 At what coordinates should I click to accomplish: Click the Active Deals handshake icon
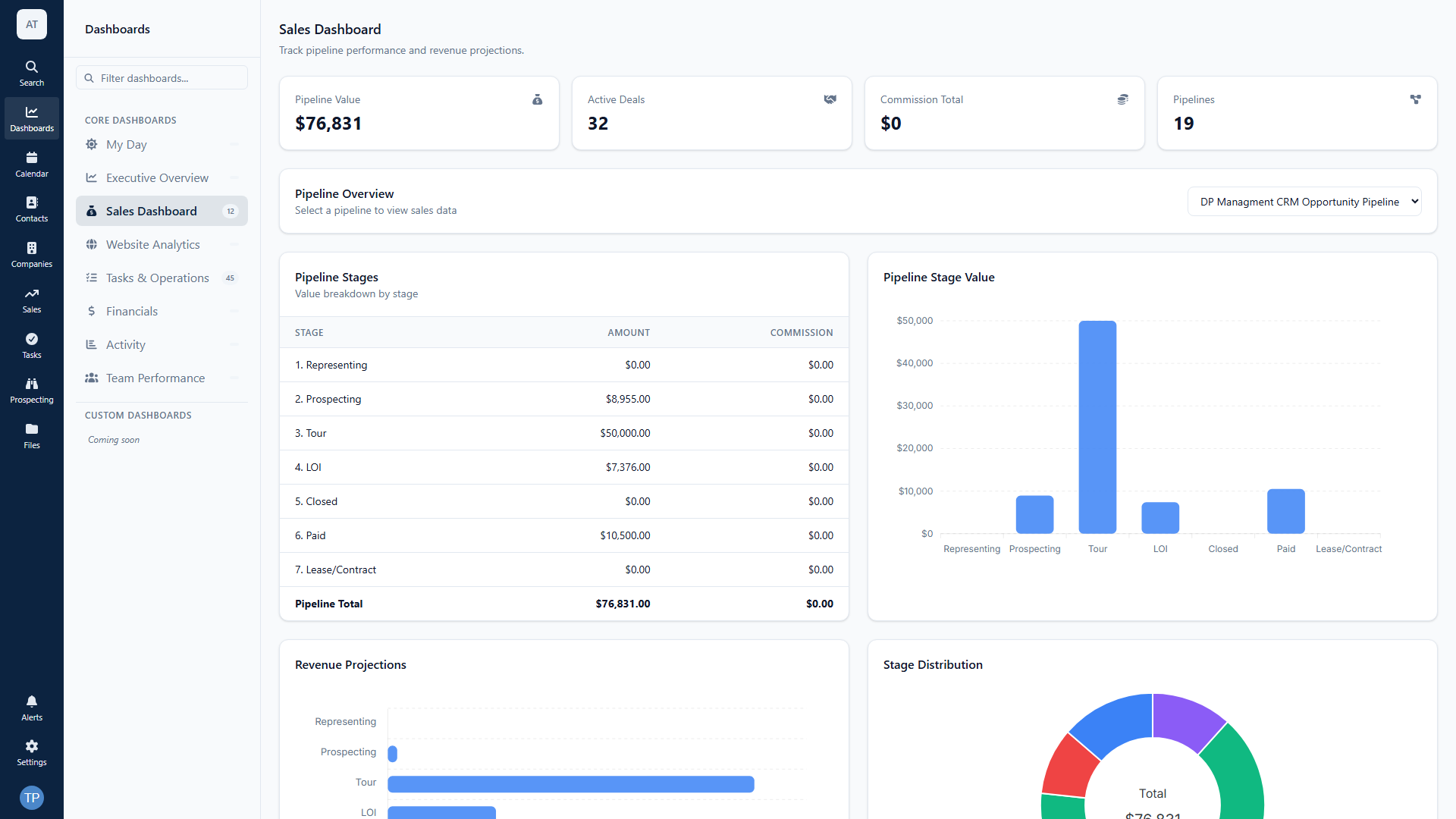pyautogui.click(x=830, y=99)
